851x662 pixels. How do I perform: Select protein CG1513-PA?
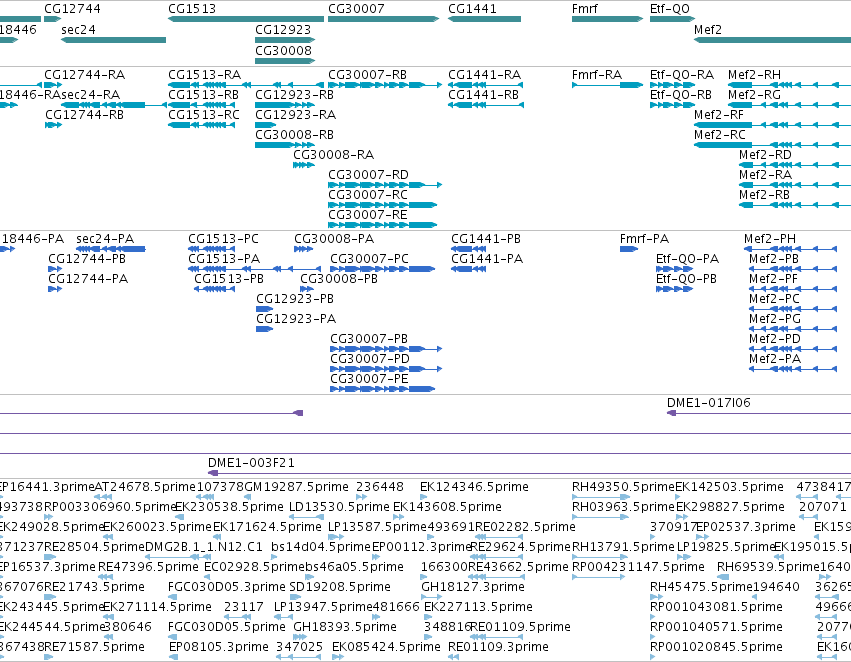tap(224, 259)
